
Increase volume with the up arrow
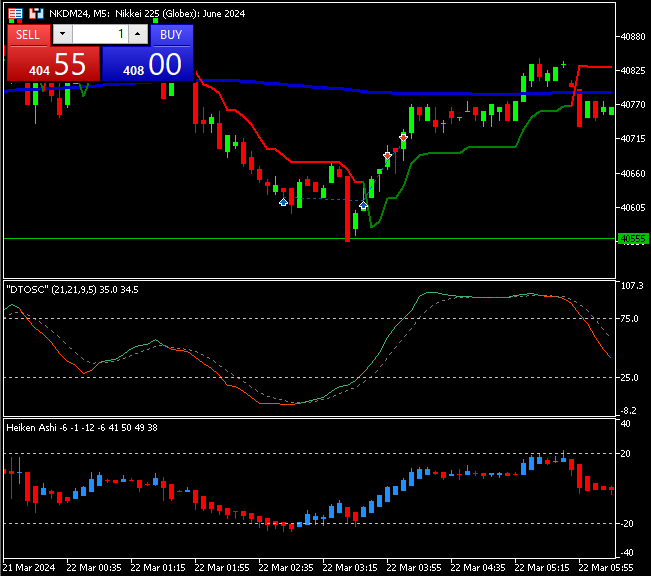138,34
